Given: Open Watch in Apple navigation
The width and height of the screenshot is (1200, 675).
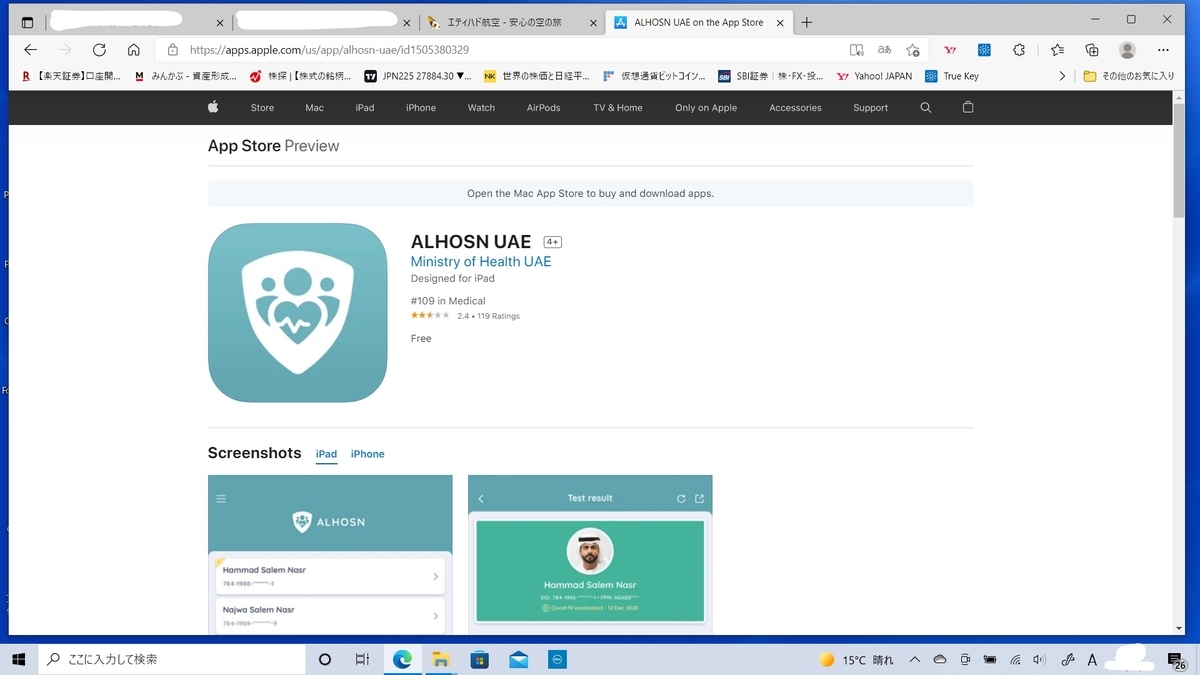Looking at the screenshot, I should [x=481, y=108].
